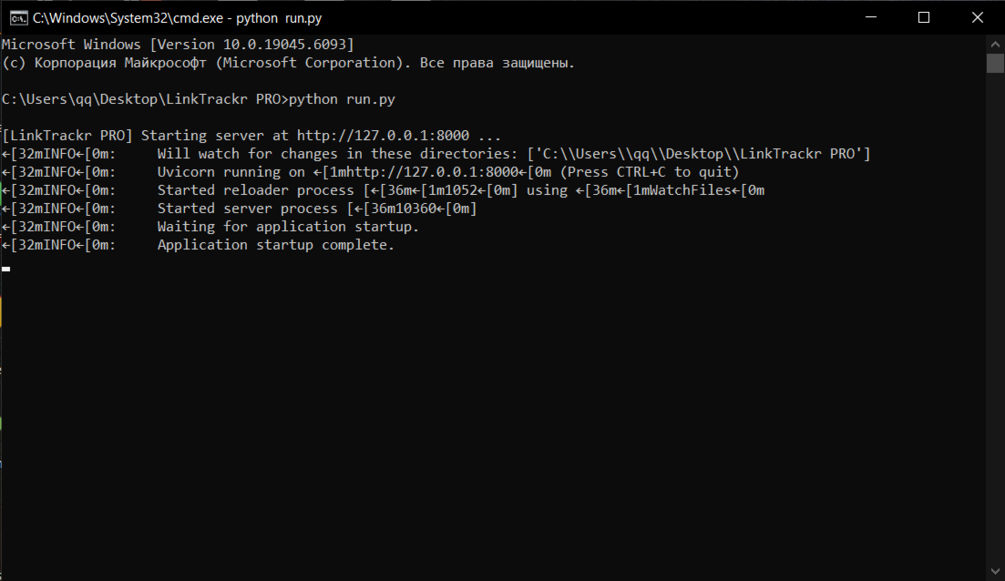Click the 'Press CTRL+C to quit' text
This screenshot has height=581, width=1005.
652,172
